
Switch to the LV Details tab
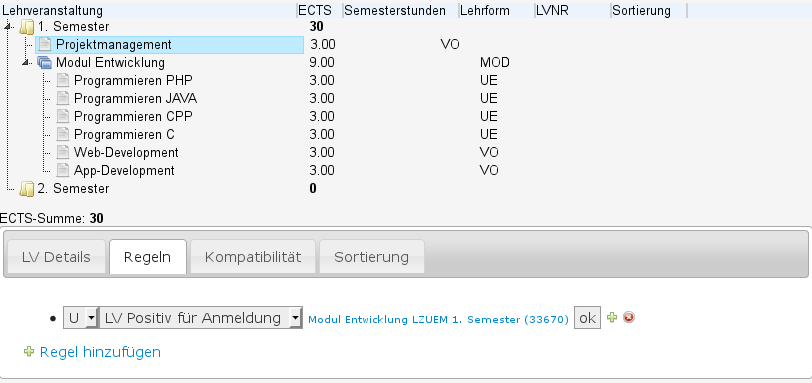(x=56, y=257)
